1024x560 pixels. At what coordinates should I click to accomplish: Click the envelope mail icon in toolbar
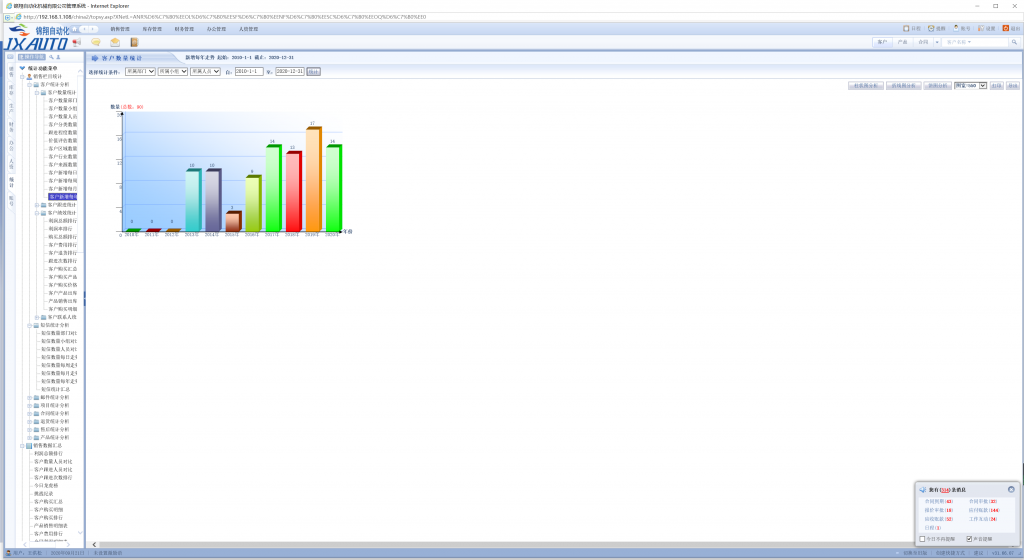(x=115, y=42)
